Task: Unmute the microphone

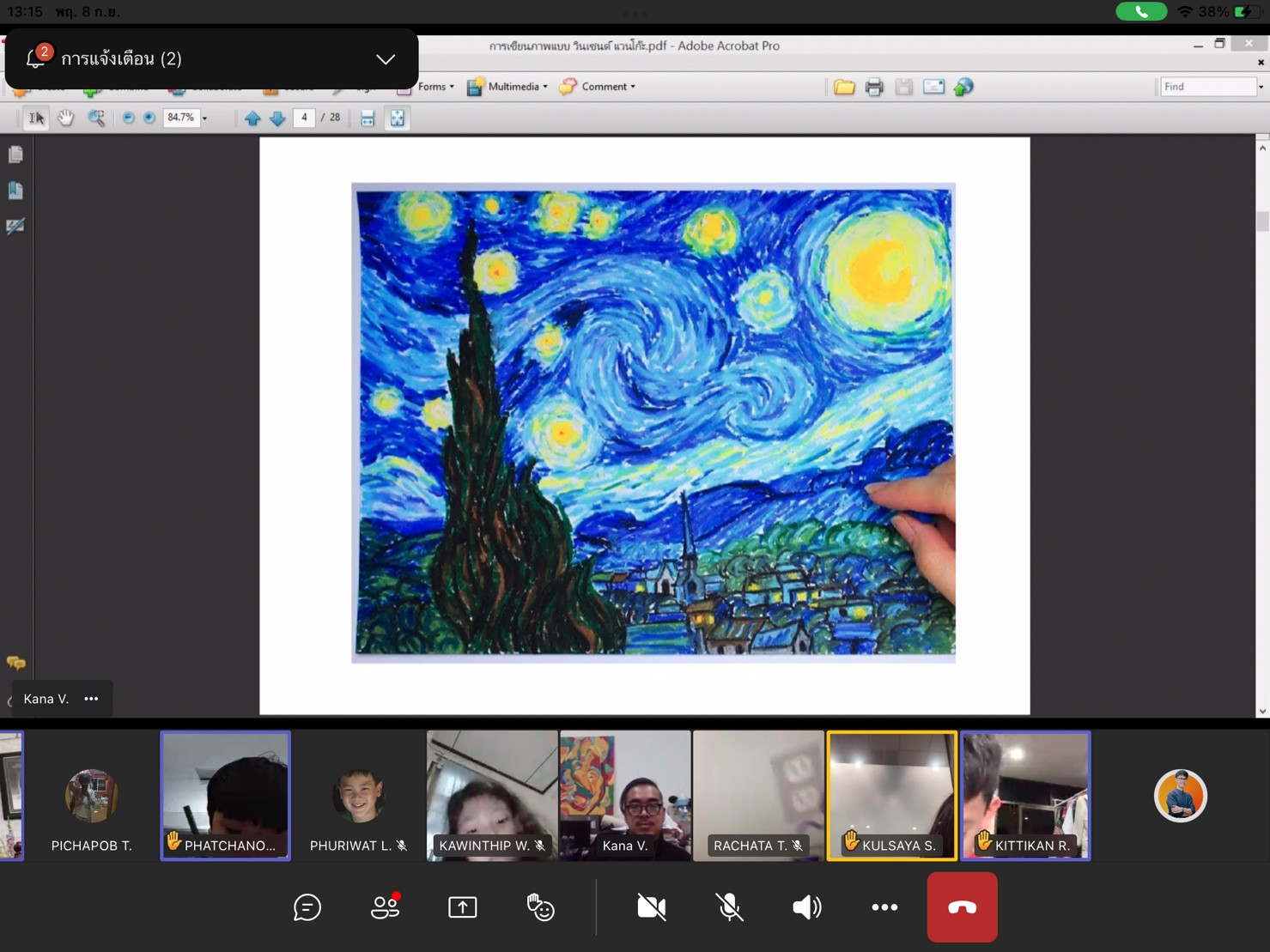Action: pos(729,907)
